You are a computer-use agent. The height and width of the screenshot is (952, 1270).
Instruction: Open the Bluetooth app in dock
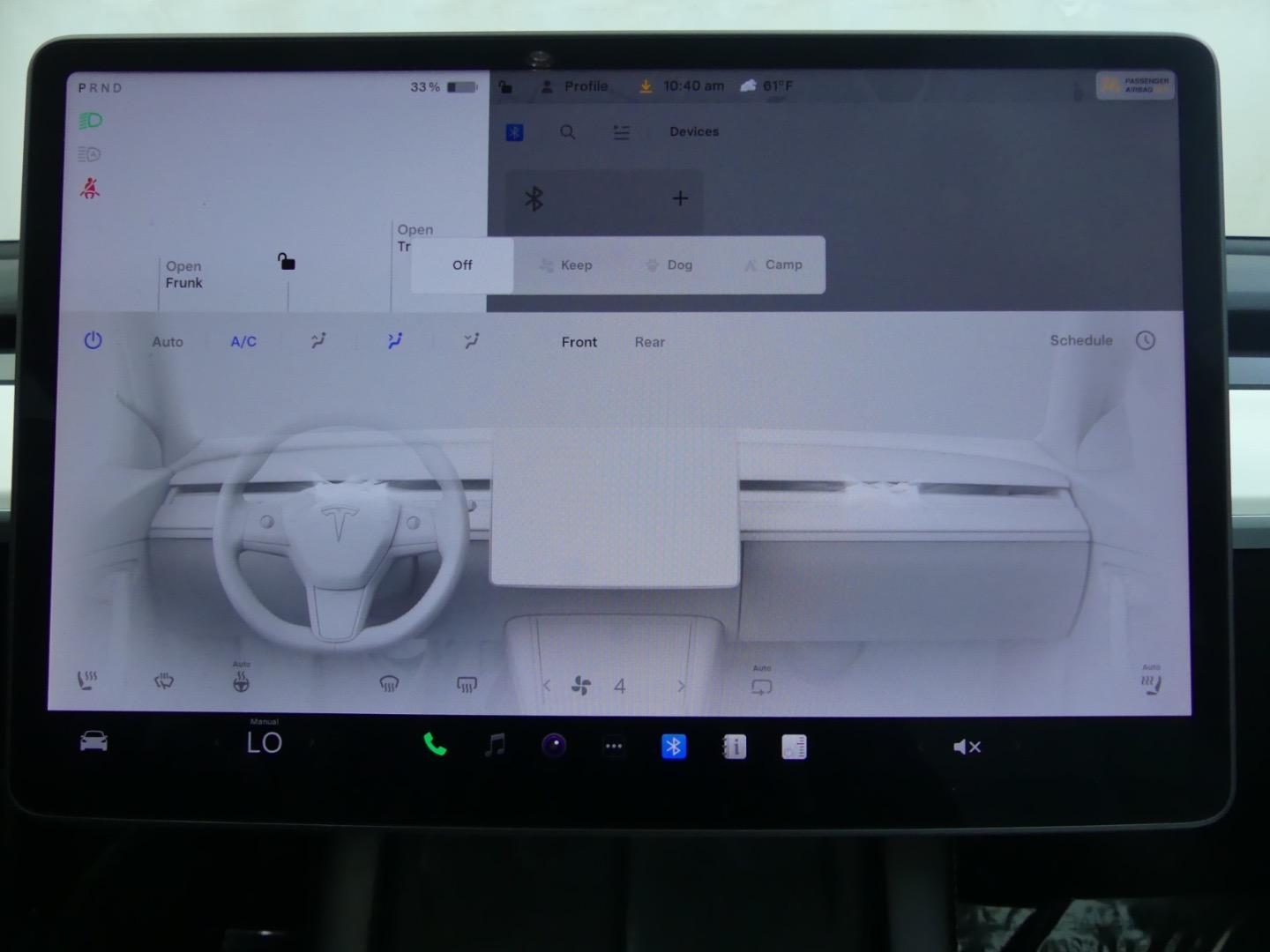[x=673, y=747]
